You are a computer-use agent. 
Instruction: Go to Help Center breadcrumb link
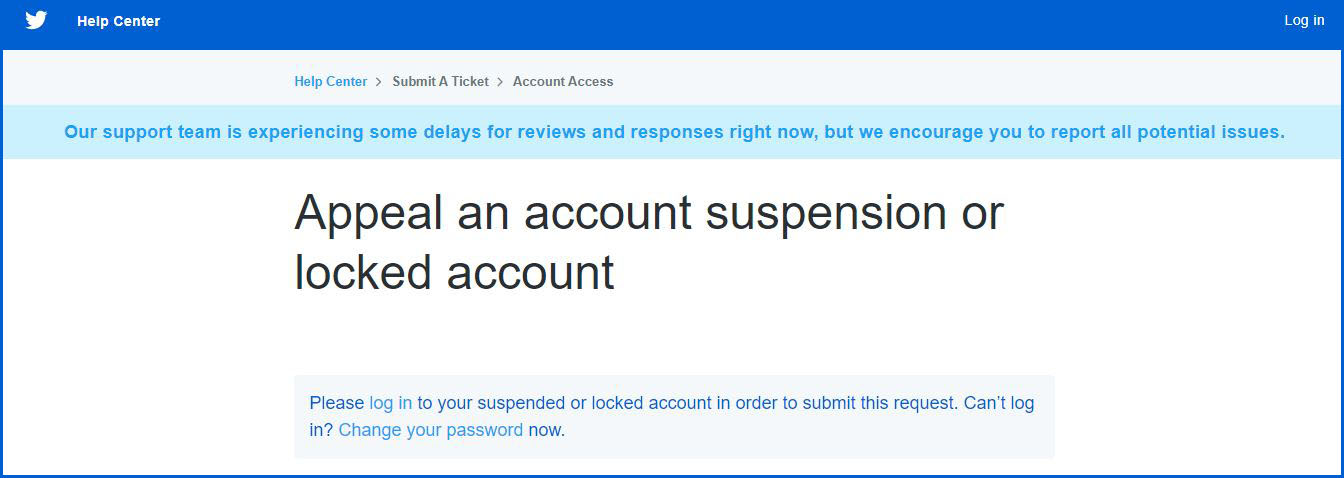[x=330, y=82]
